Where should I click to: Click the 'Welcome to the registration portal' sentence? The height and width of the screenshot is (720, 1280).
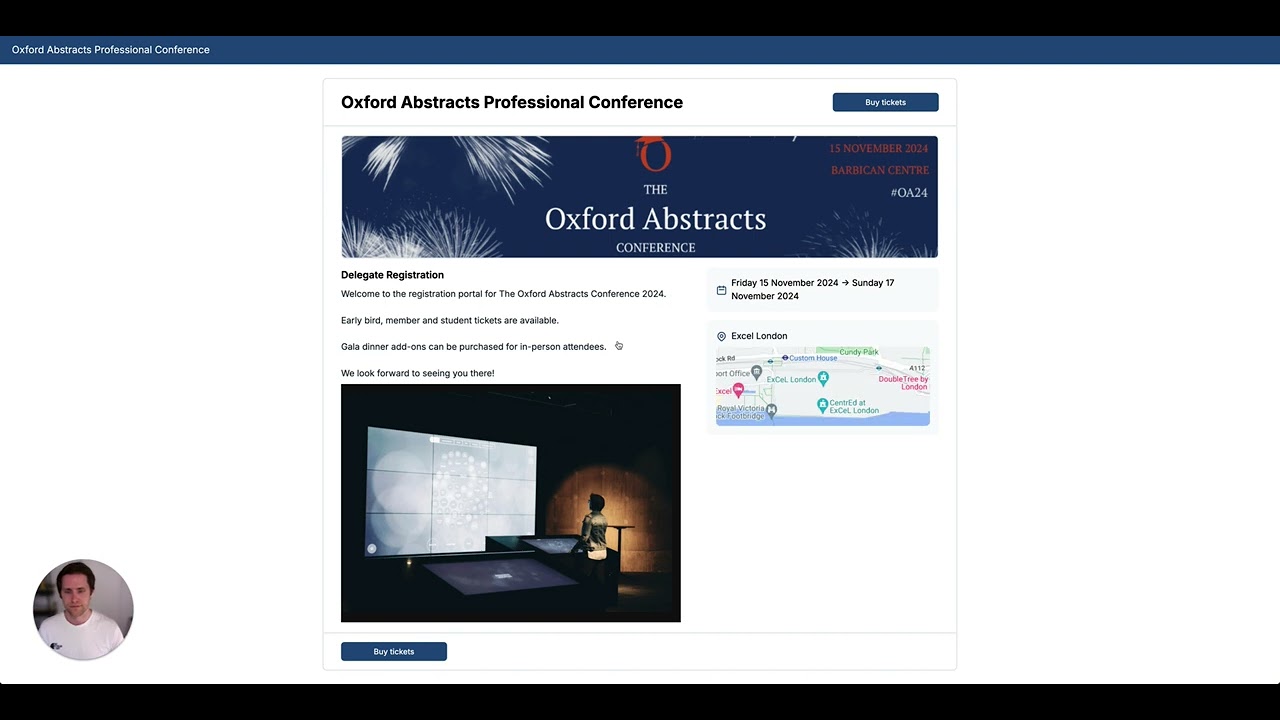503,294
